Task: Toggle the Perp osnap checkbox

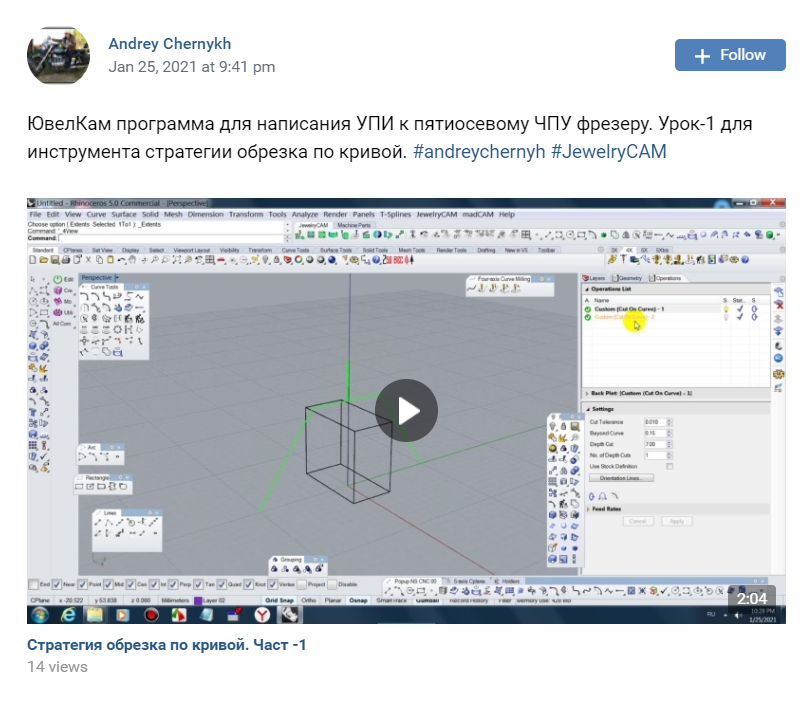Action: [x=173, y=584]
